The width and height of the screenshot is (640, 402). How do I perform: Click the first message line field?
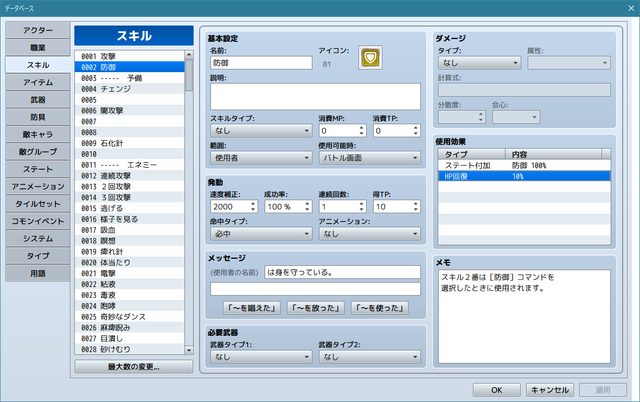[342, 272]
